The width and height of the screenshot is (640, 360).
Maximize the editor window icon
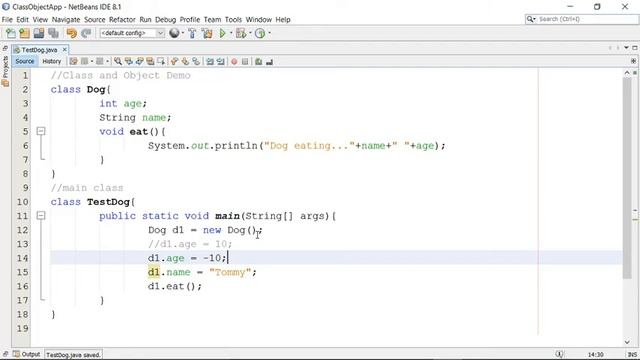click(635, 48)
